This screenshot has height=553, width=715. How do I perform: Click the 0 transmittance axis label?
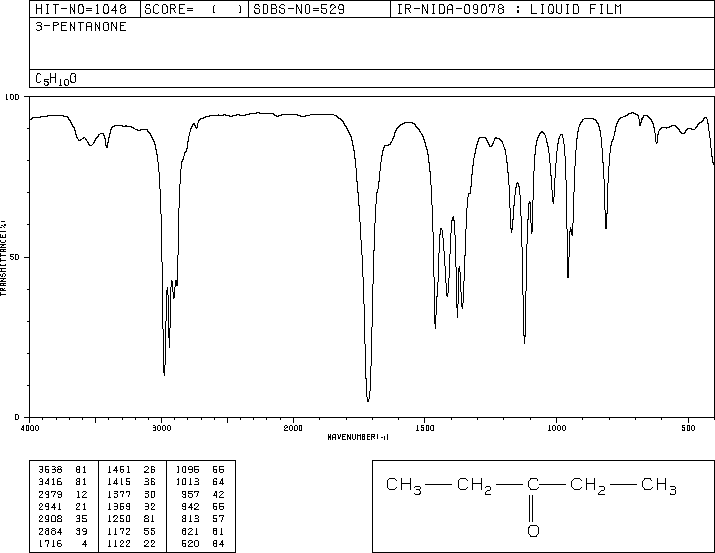click(17, 417)
